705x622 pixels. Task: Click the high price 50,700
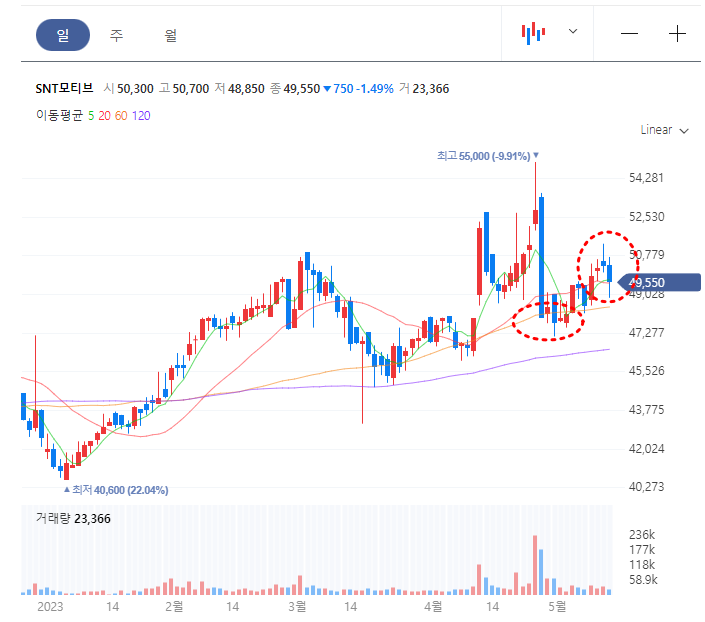click(191, 89)
